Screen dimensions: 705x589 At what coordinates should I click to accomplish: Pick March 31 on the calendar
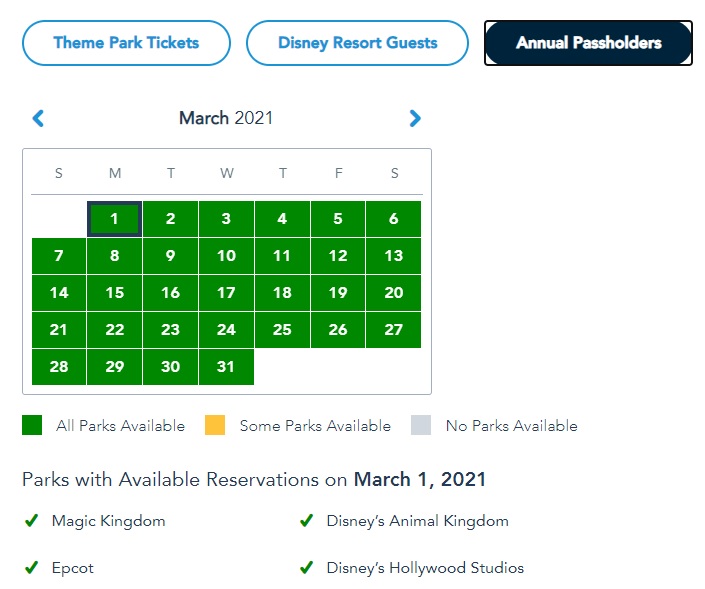point(227,367)
